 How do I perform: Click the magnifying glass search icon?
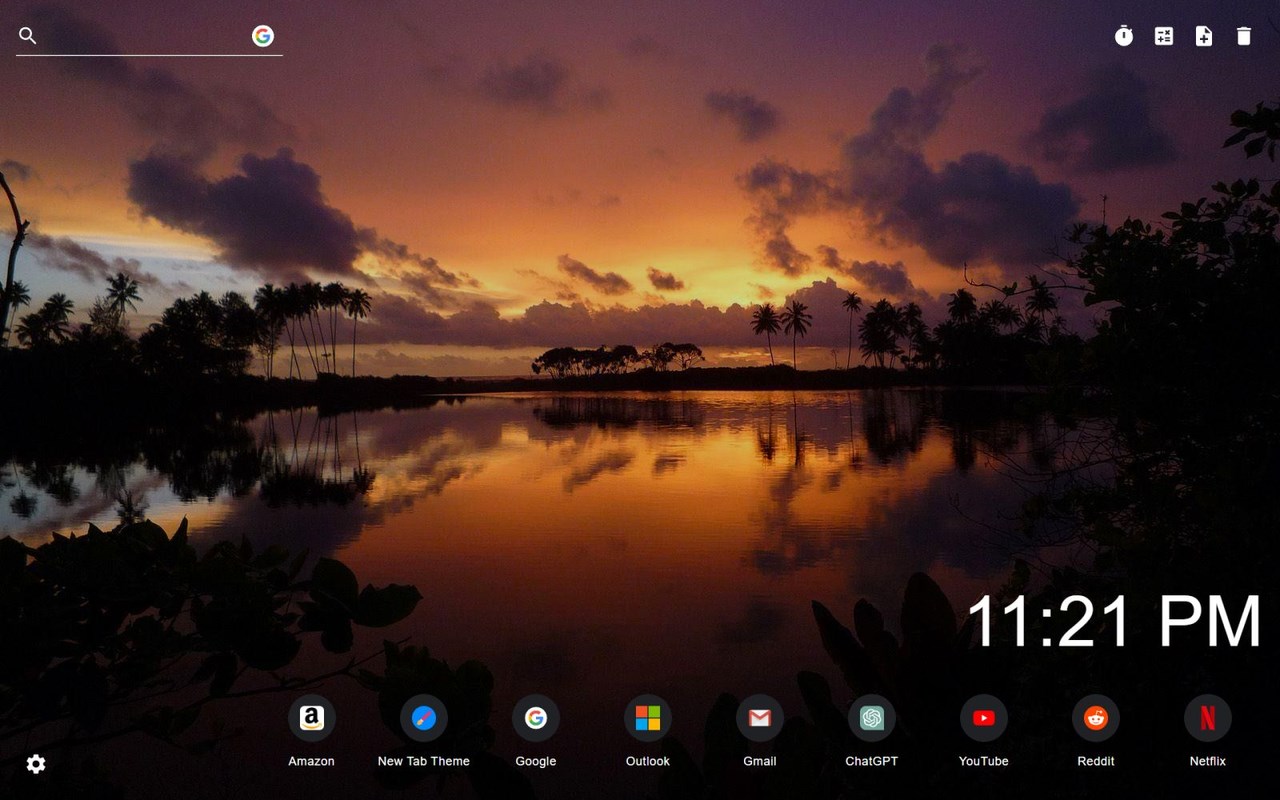point(28,36)
